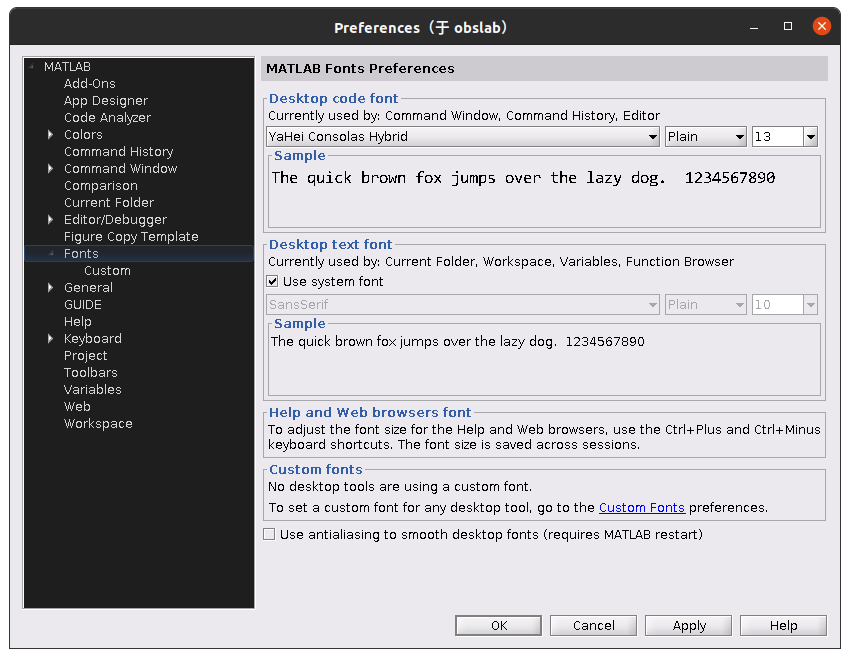Open the YaHei Consolas Hybrid font dropdown
Screen dimensions: 850x658
pyautogui.click(x=462, y=137)
